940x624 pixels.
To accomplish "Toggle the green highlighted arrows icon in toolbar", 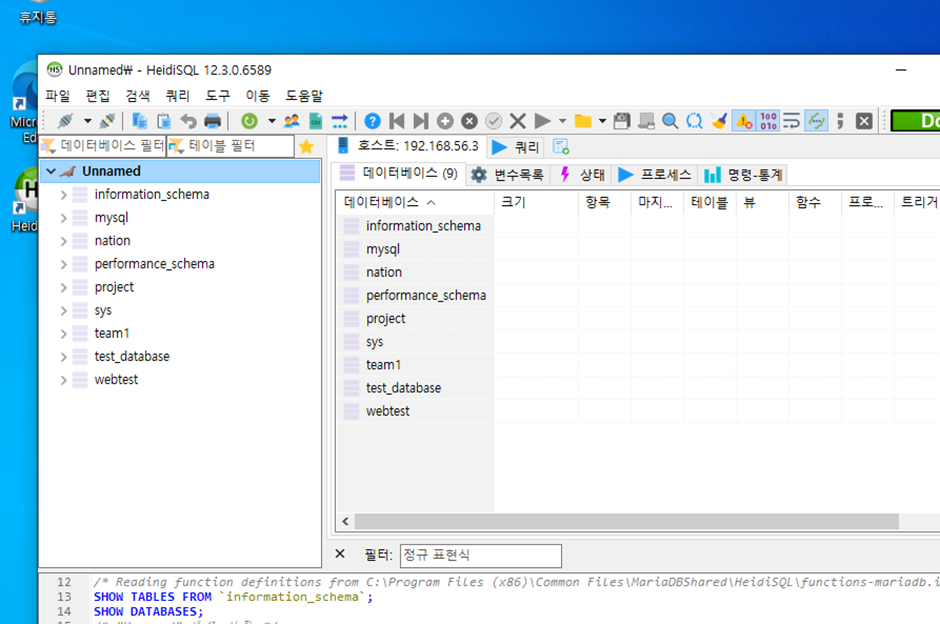I will [816, 121].
